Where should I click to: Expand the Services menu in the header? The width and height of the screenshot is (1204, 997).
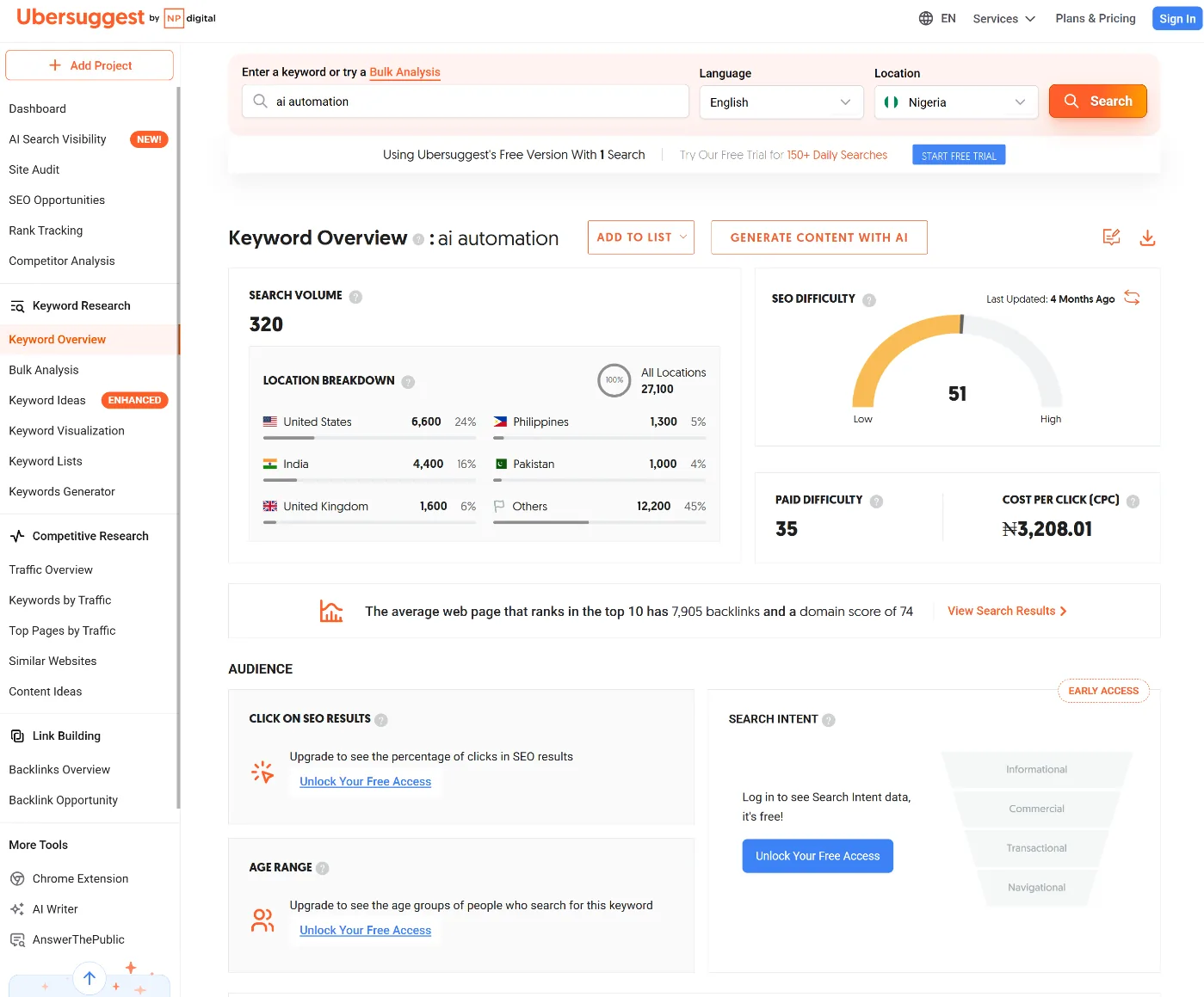tap(1003, 17)
